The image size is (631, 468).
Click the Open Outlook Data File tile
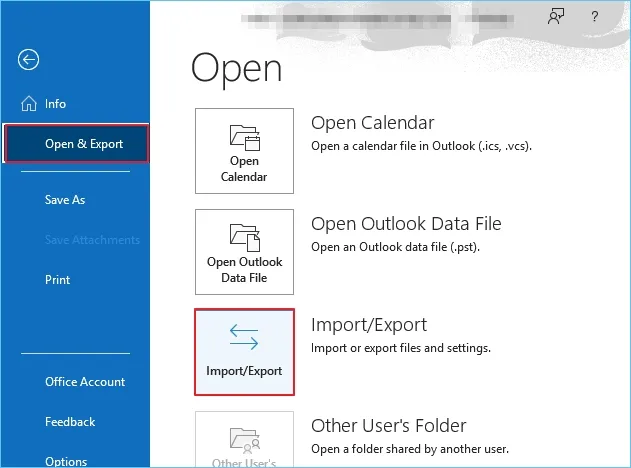(x=244, y=252)
